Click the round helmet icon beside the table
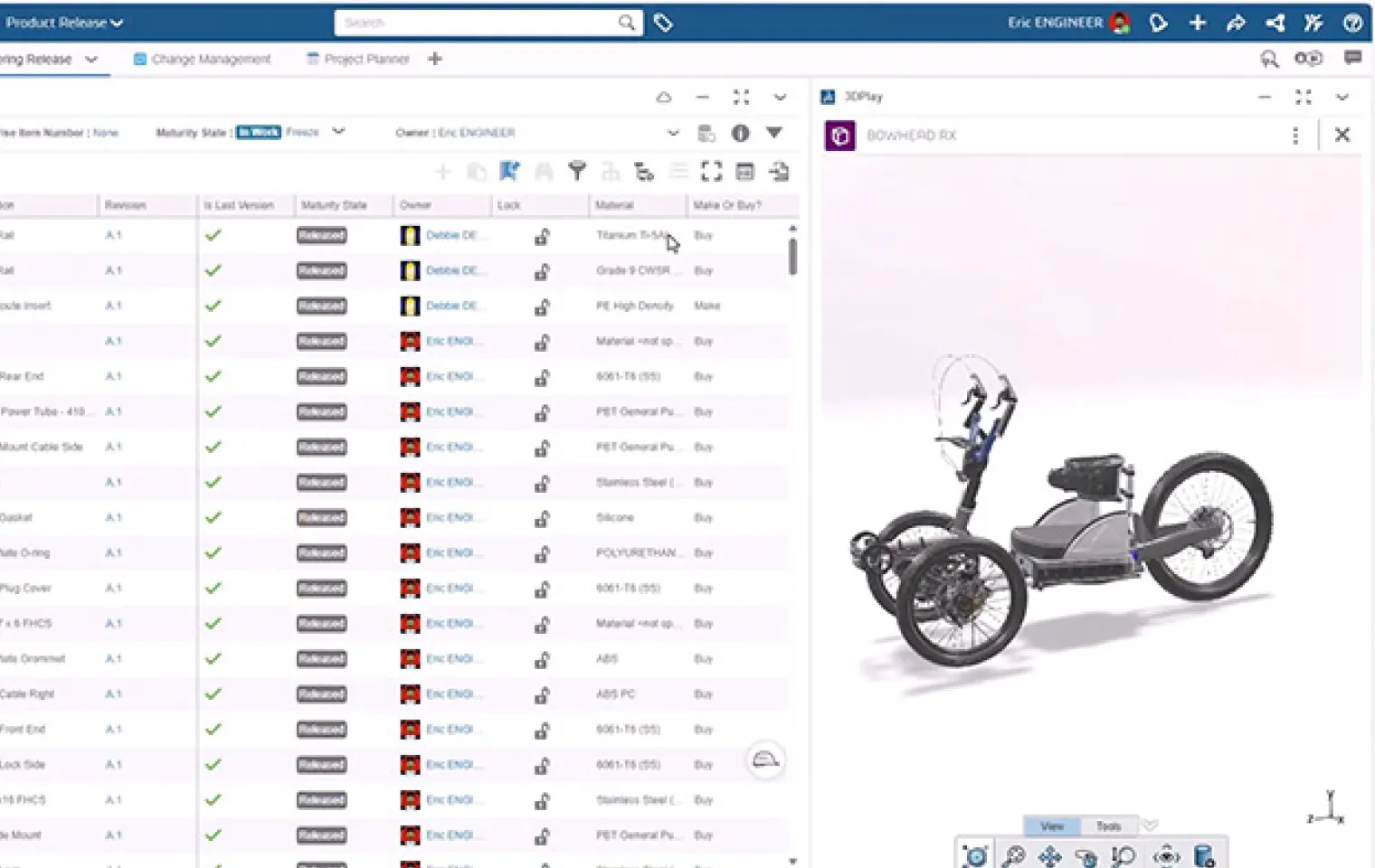This screenshot has height=868, width=1375. [x=765, y=759]
